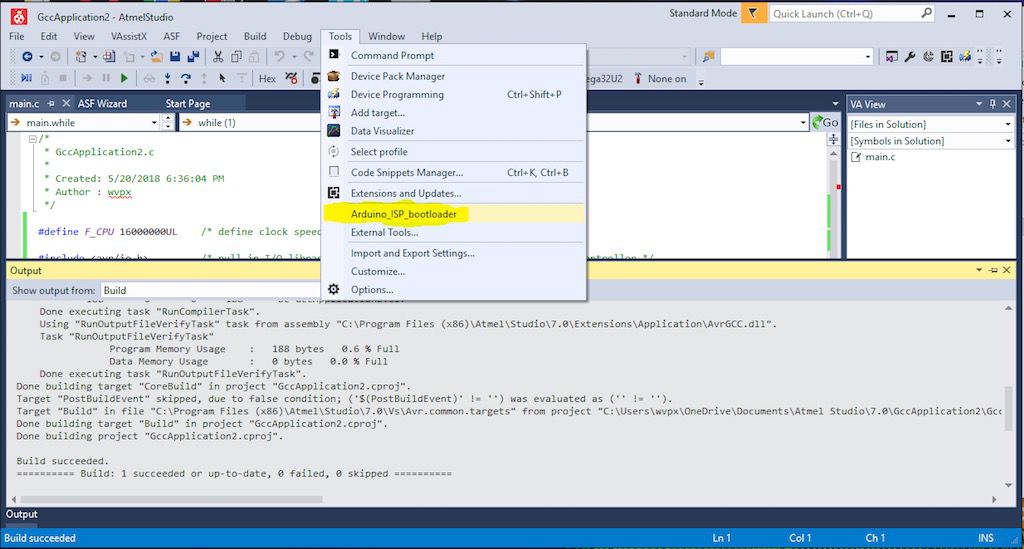Open the File menu
The height and width of the screenshot is (549, 1024).
[x=16, y=37]
